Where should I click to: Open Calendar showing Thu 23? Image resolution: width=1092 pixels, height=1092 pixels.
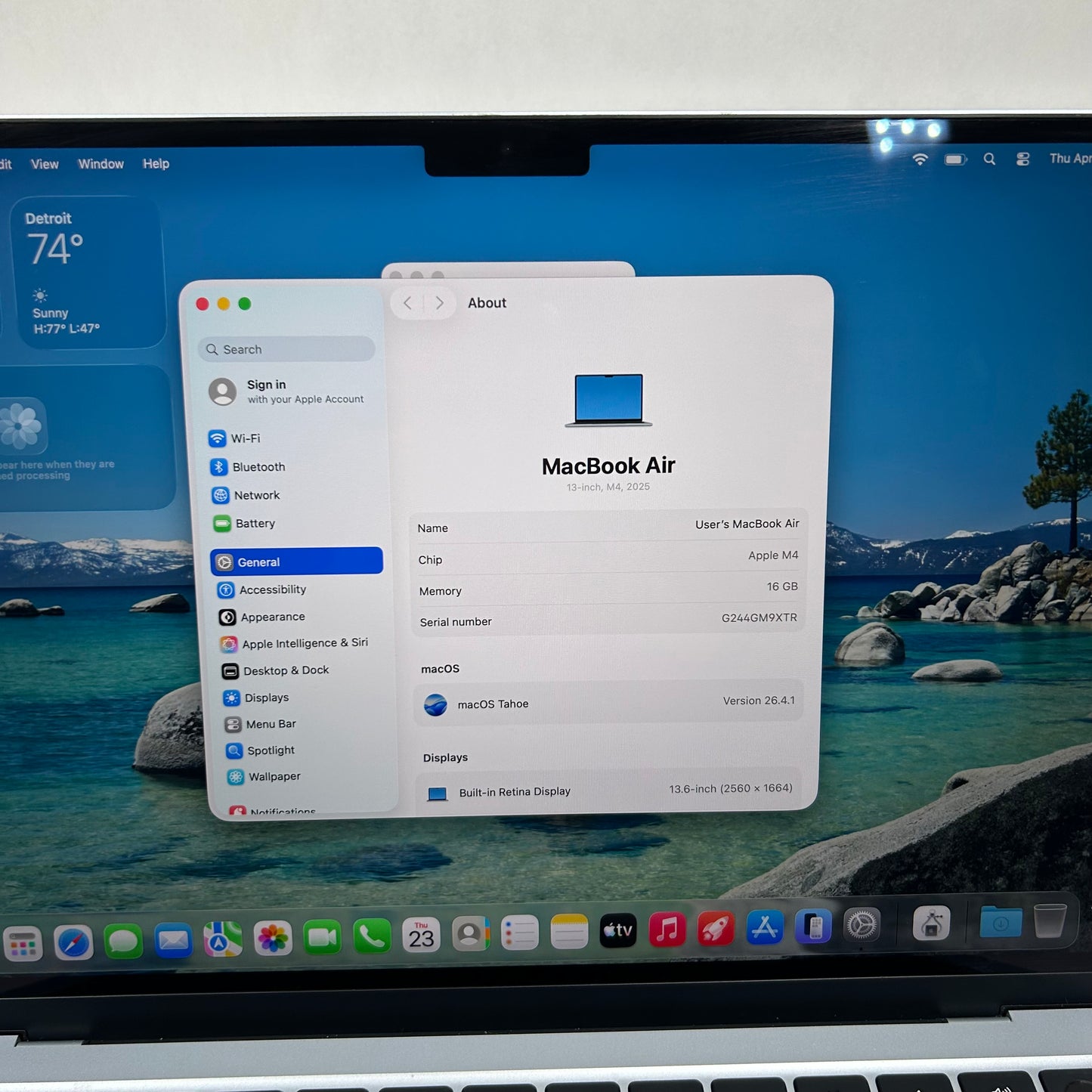pyautogui.click(x=421, y=936)
